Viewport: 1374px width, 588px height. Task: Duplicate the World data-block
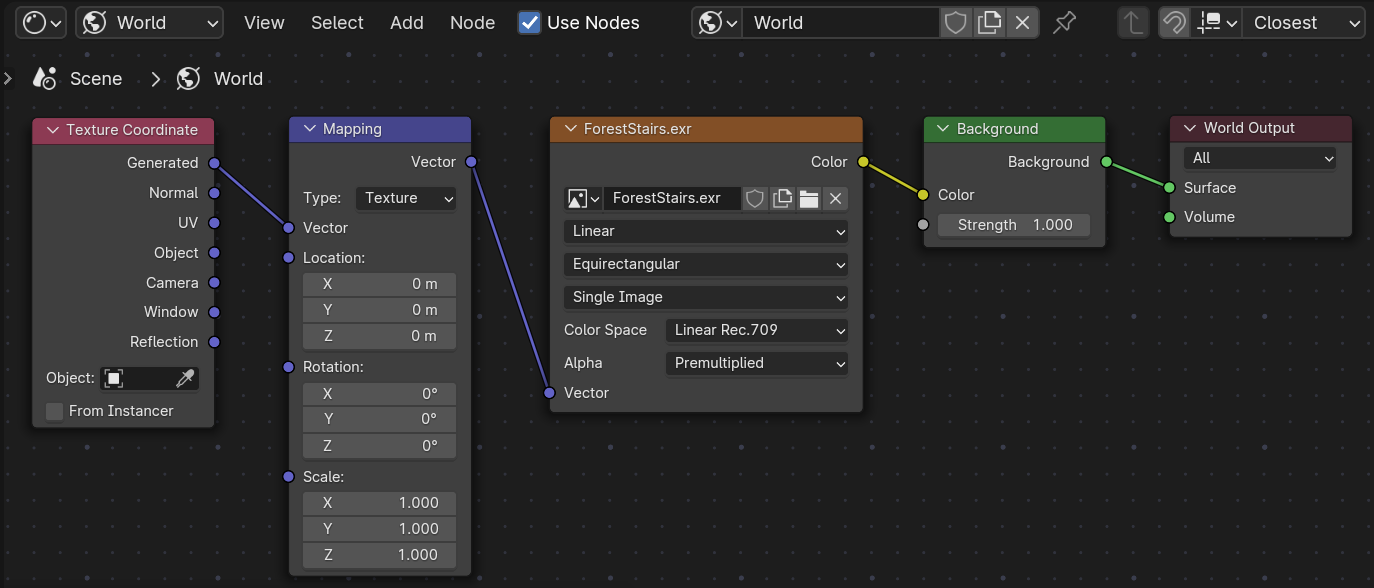[989, 22]
